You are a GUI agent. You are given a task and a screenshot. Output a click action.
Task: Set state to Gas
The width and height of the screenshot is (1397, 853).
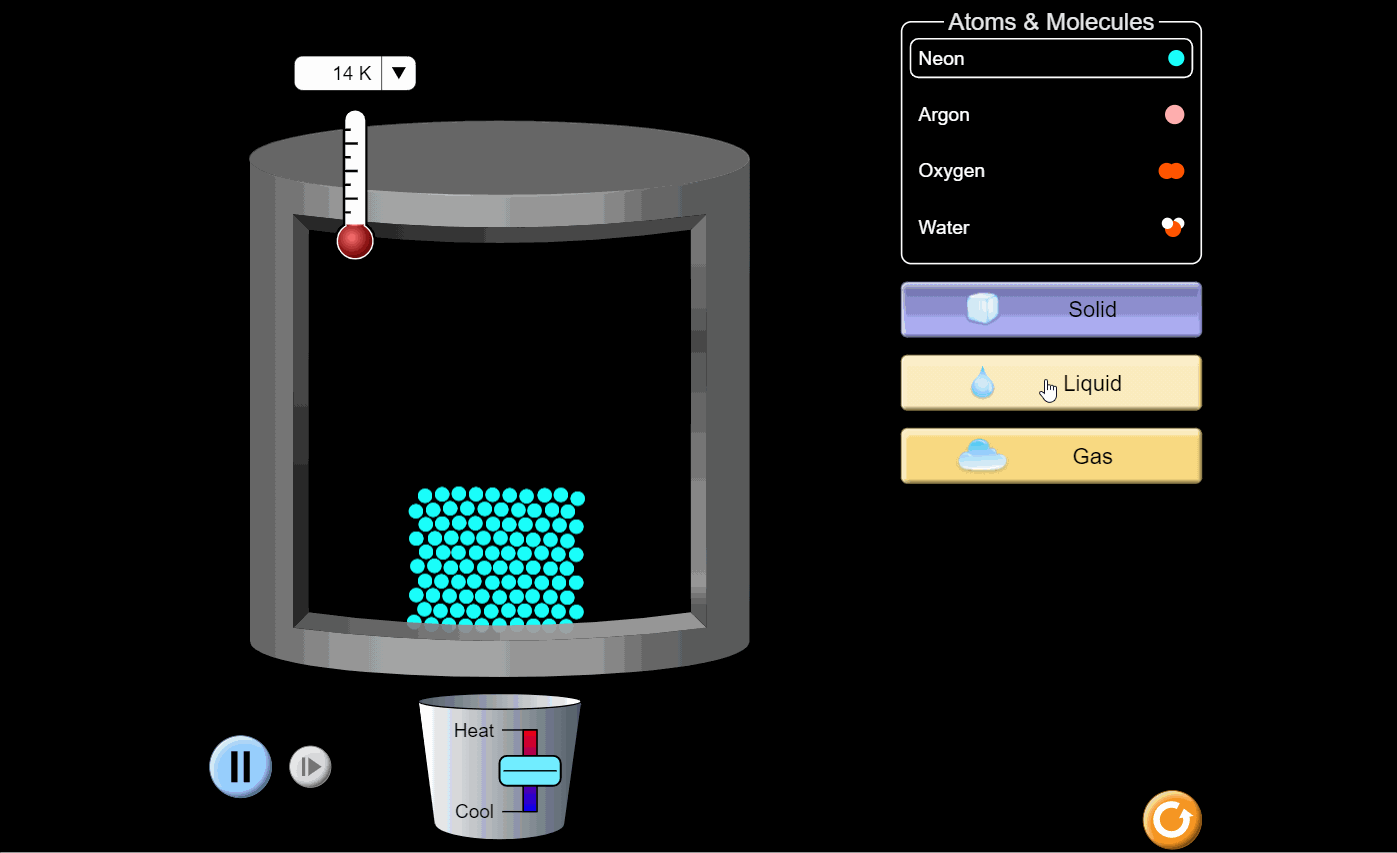click(x=1051, y=456)
